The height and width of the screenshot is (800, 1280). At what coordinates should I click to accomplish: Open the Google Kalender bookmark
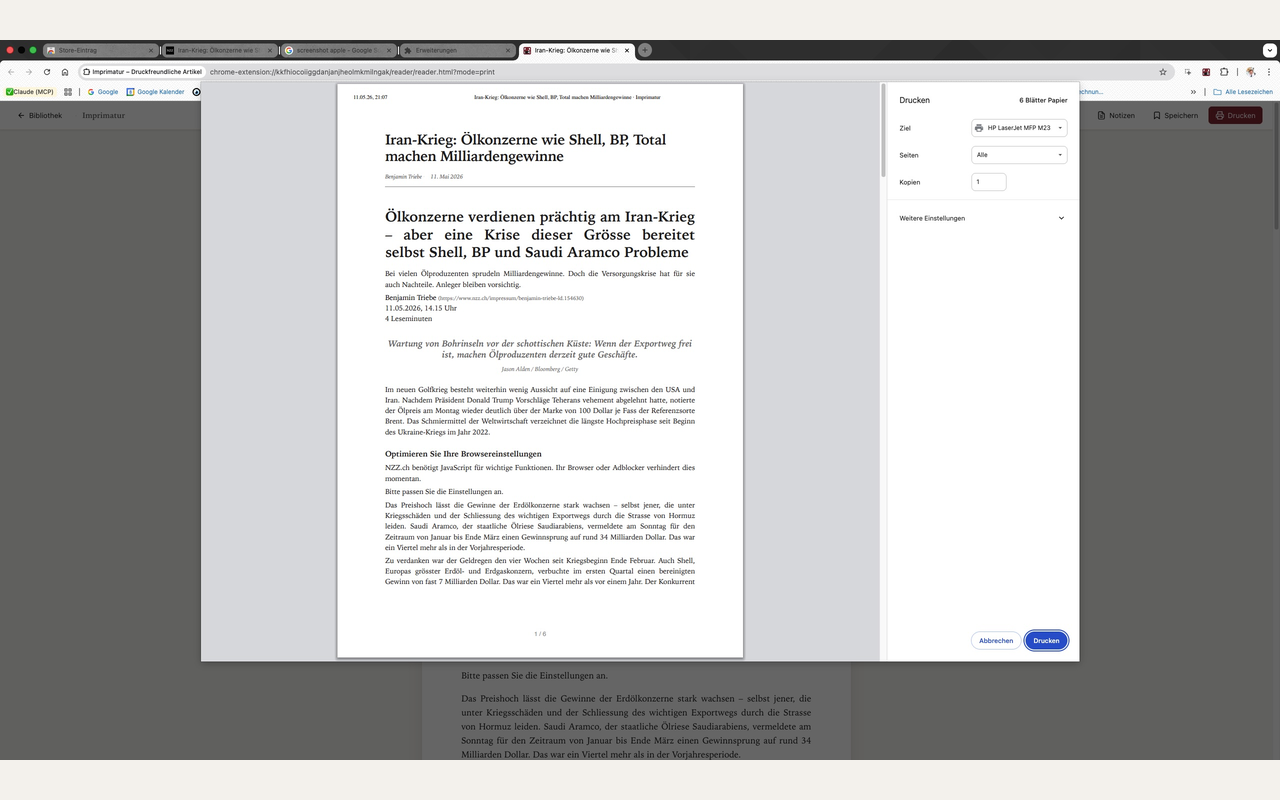click(x=156, y=92)
